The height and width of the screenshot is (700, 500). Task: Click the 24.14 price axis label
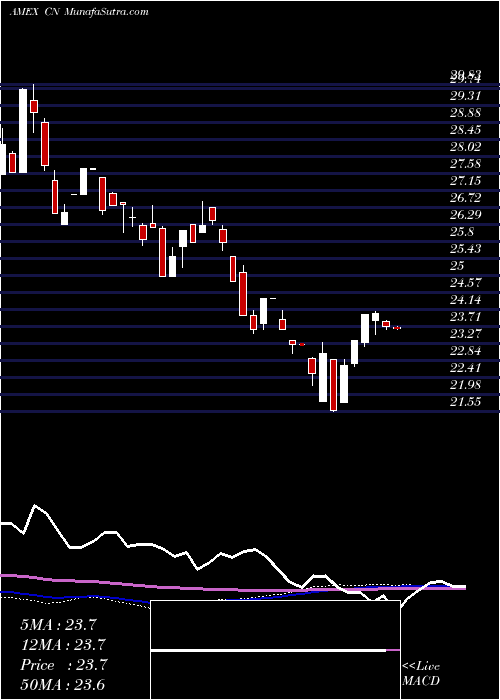pyautogui.click(x=466, y=299)
